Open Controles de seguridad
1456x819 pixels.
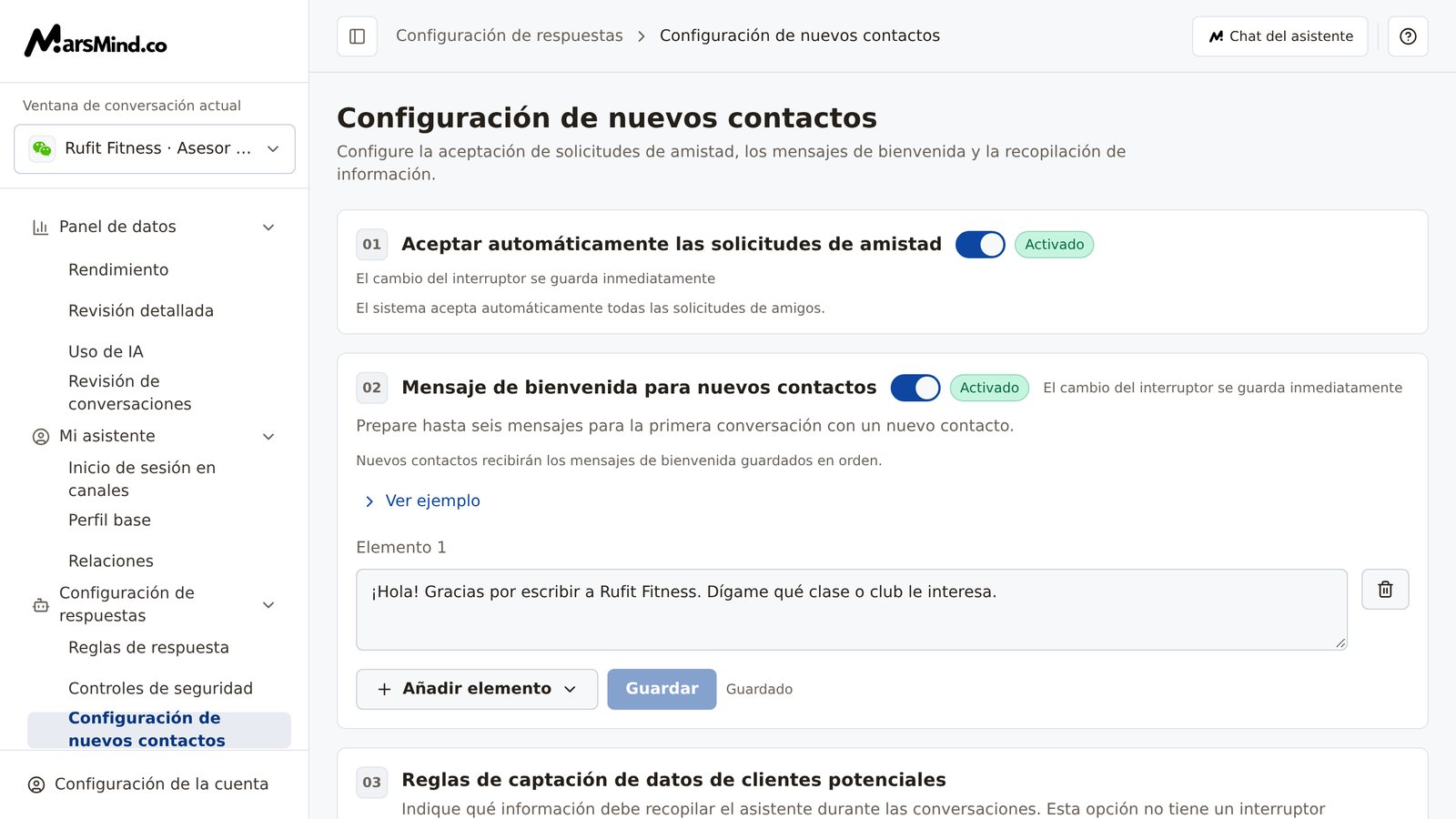pyautogui.click(x=160, y=689)
